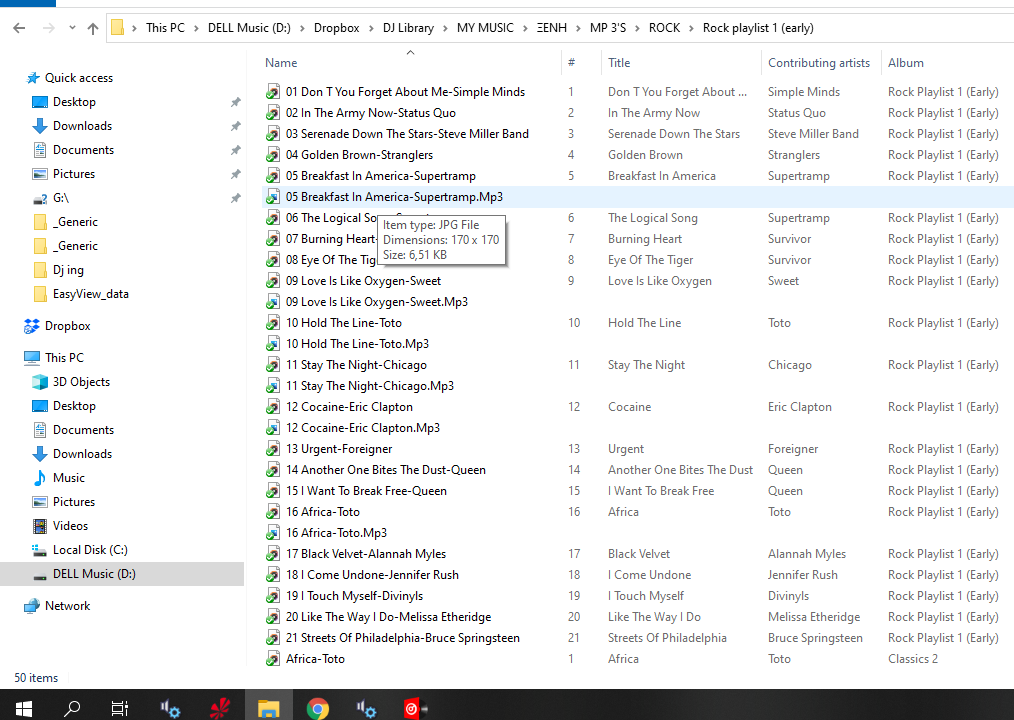Click the red target taskbar icon
The height and width of the screenshot is (720, 1014).
pos(415,708)
